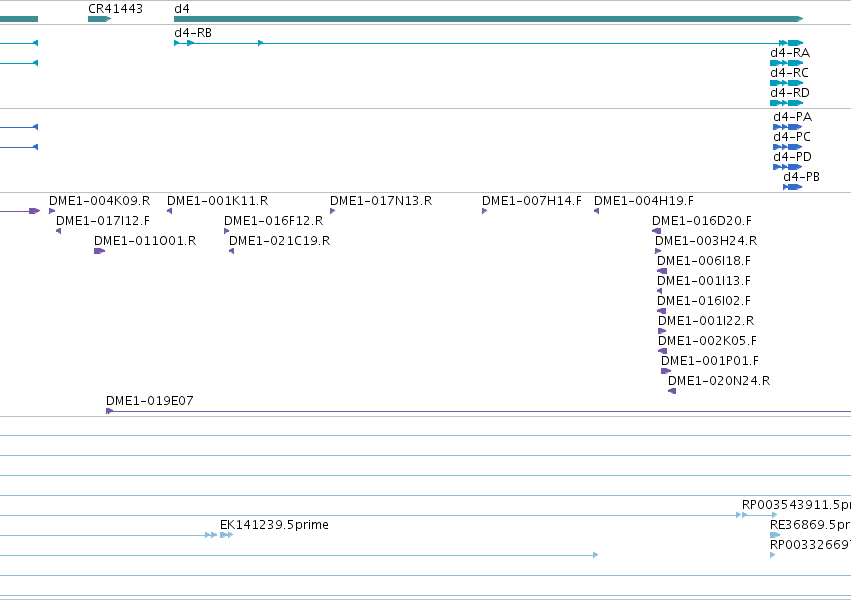
Task: Click the DME1-016I02.F feature marker
Action: pyautogui.click(x=661, y=311)
